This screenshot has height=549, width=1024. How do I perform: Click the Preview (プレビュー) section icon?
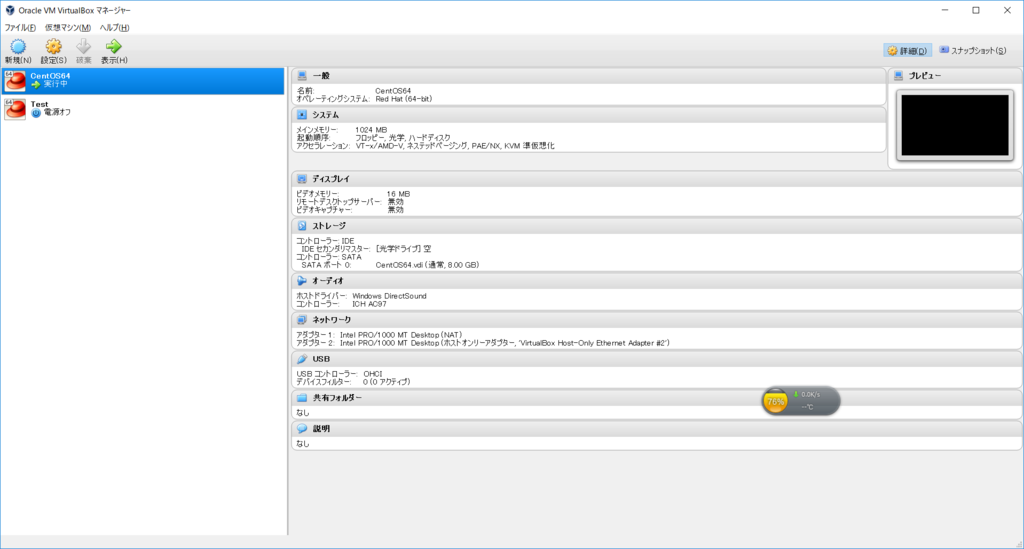899,76
